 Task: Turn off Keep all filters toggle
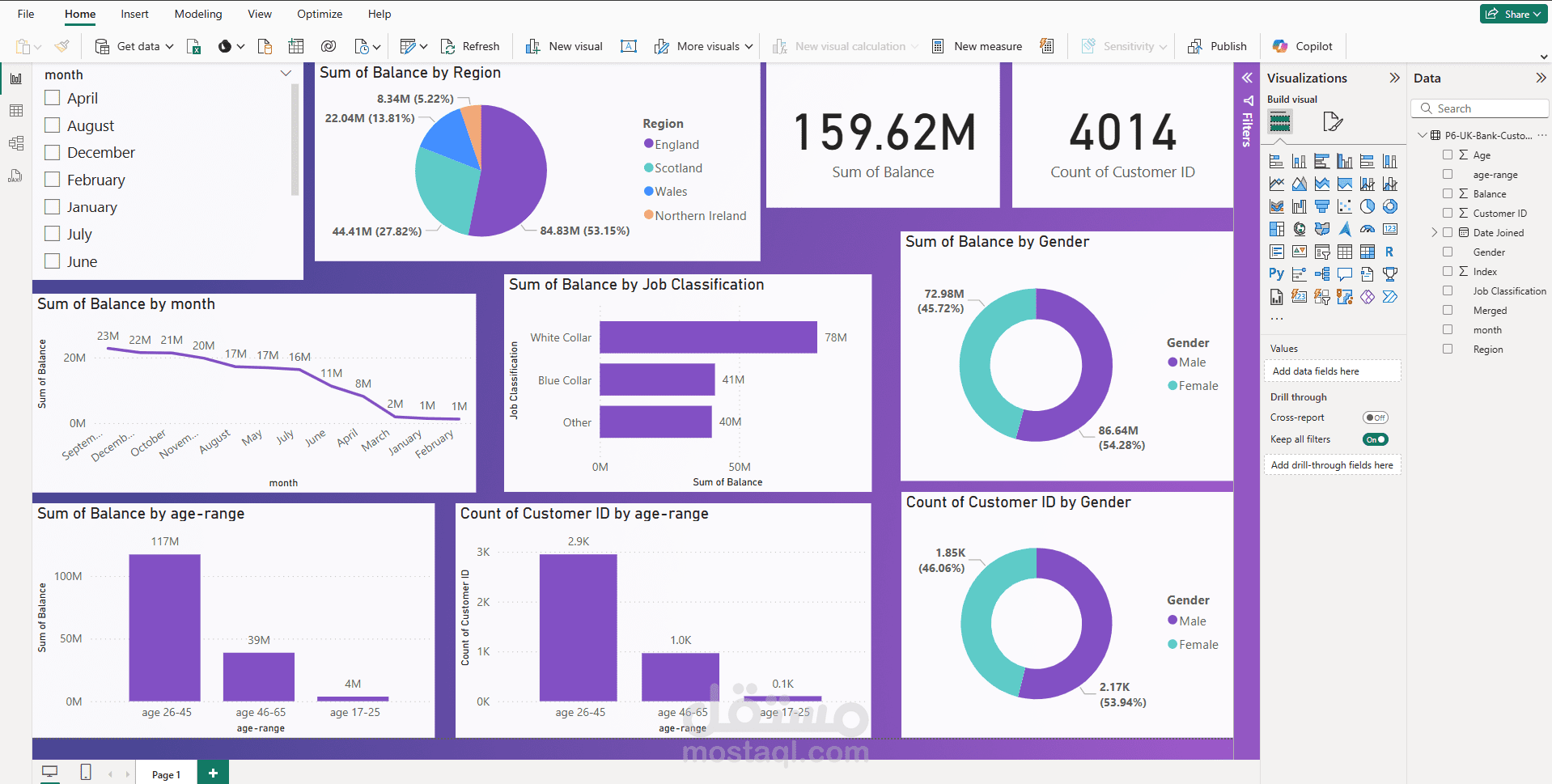[x=1376, y=439]
